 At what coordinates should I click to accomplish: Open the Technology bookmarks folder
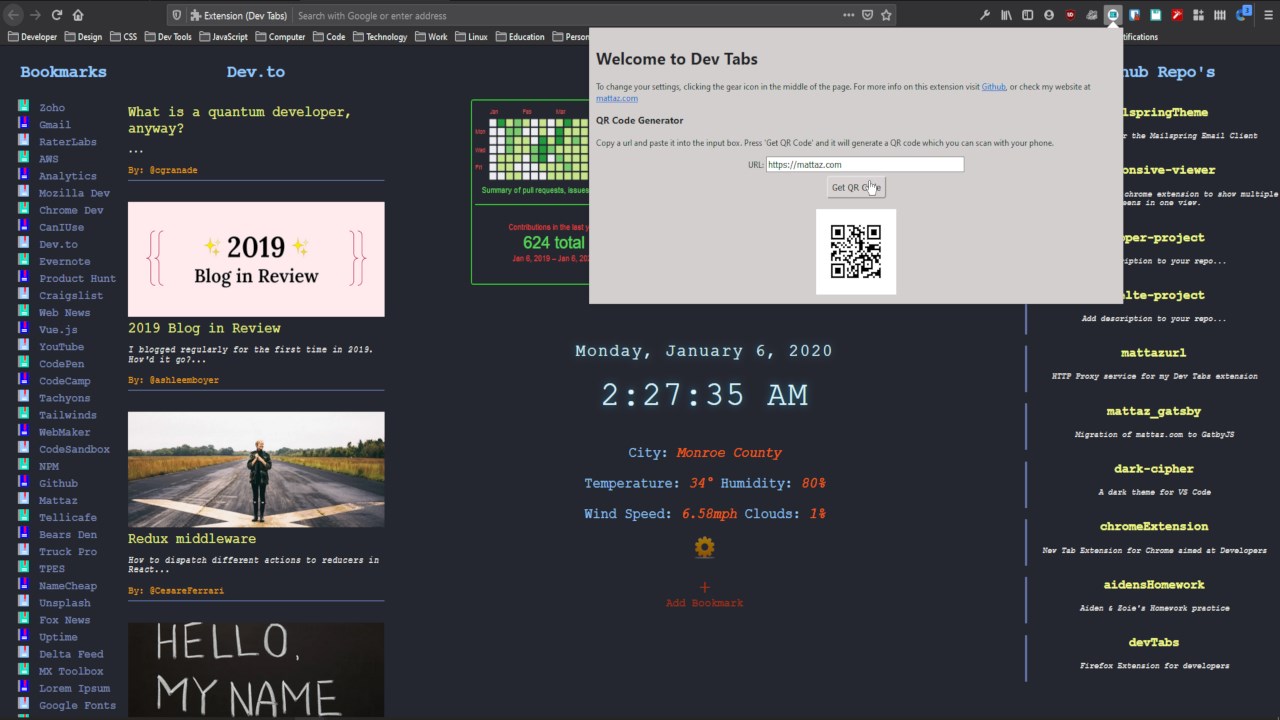(379, 37)
